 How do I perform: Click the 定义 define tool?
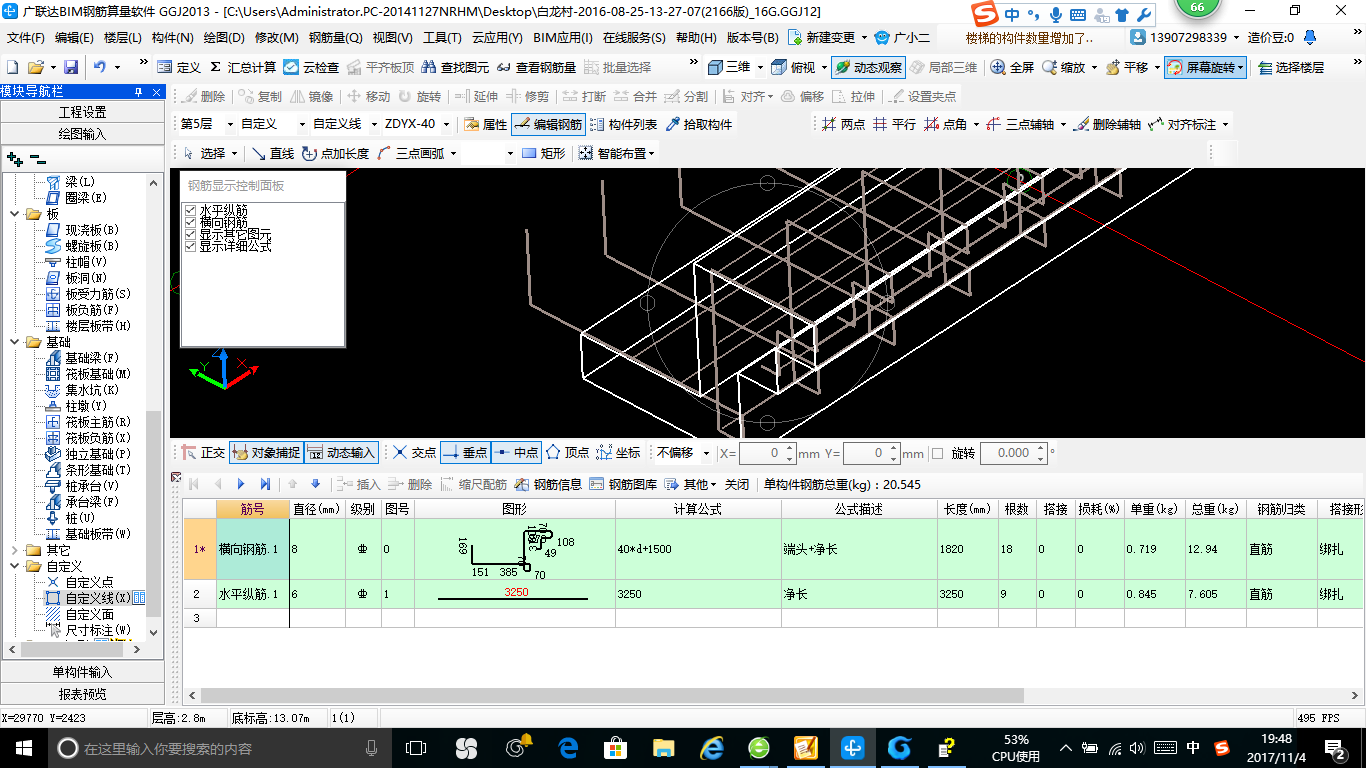180,67
